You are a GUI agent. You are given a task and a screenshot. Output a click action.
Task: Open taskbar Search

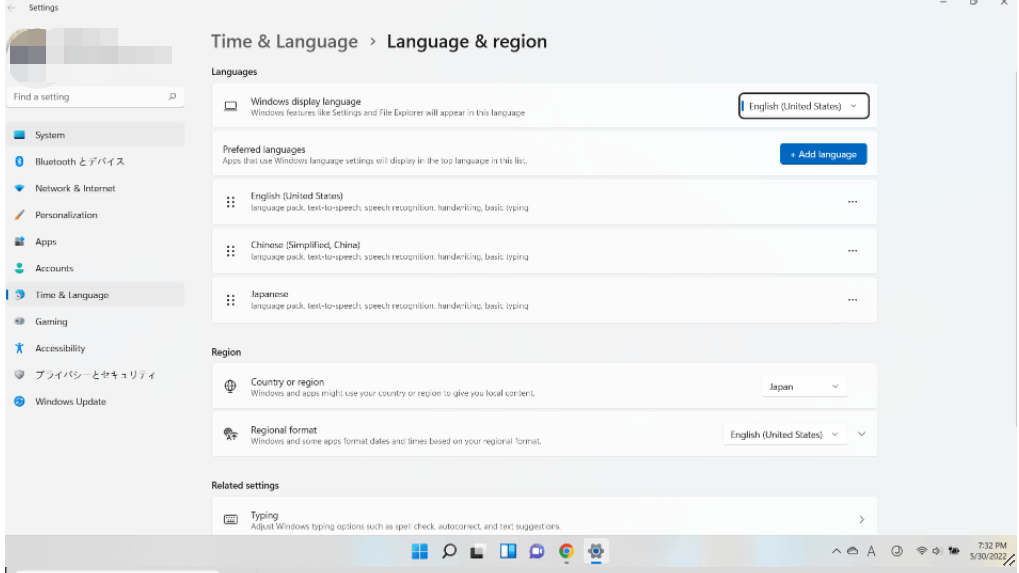coord(449,552)
